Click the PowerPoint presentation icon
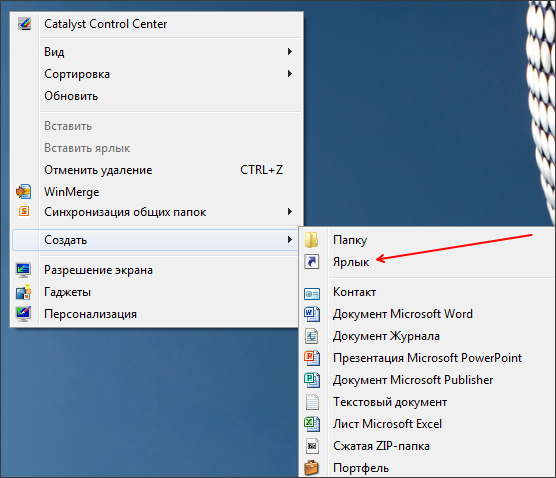The width and height of the screenshot is (556, 478). (312, 358)
